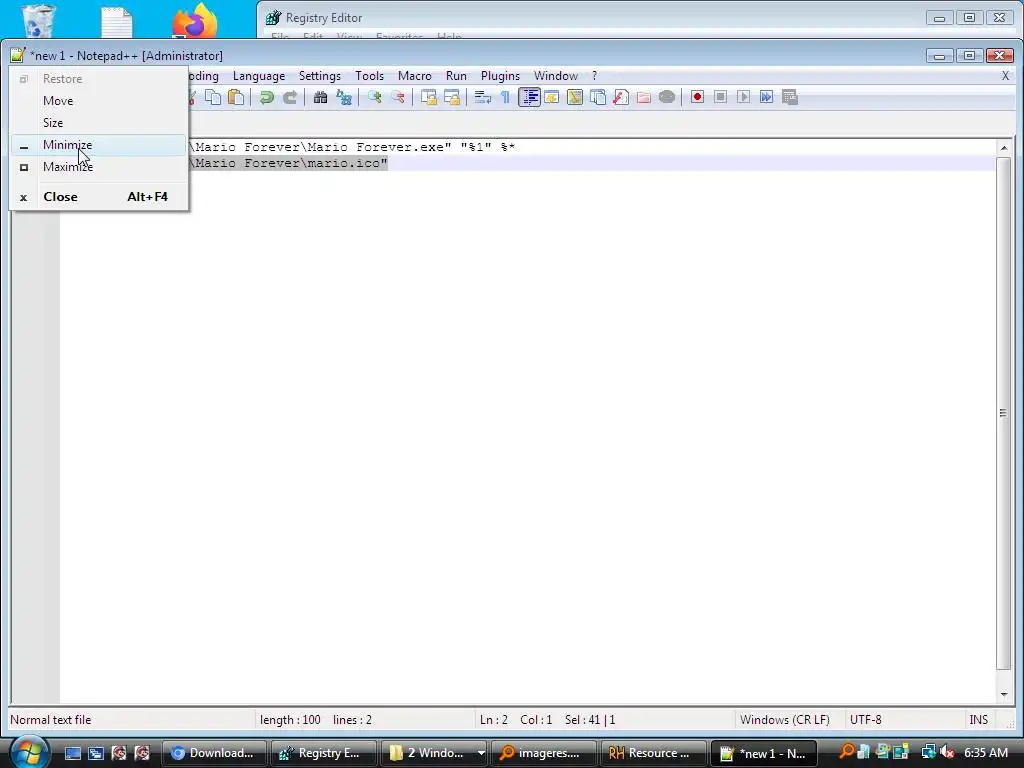Choose Move from the system menu

pyautogui.click(x=98, y=101)
